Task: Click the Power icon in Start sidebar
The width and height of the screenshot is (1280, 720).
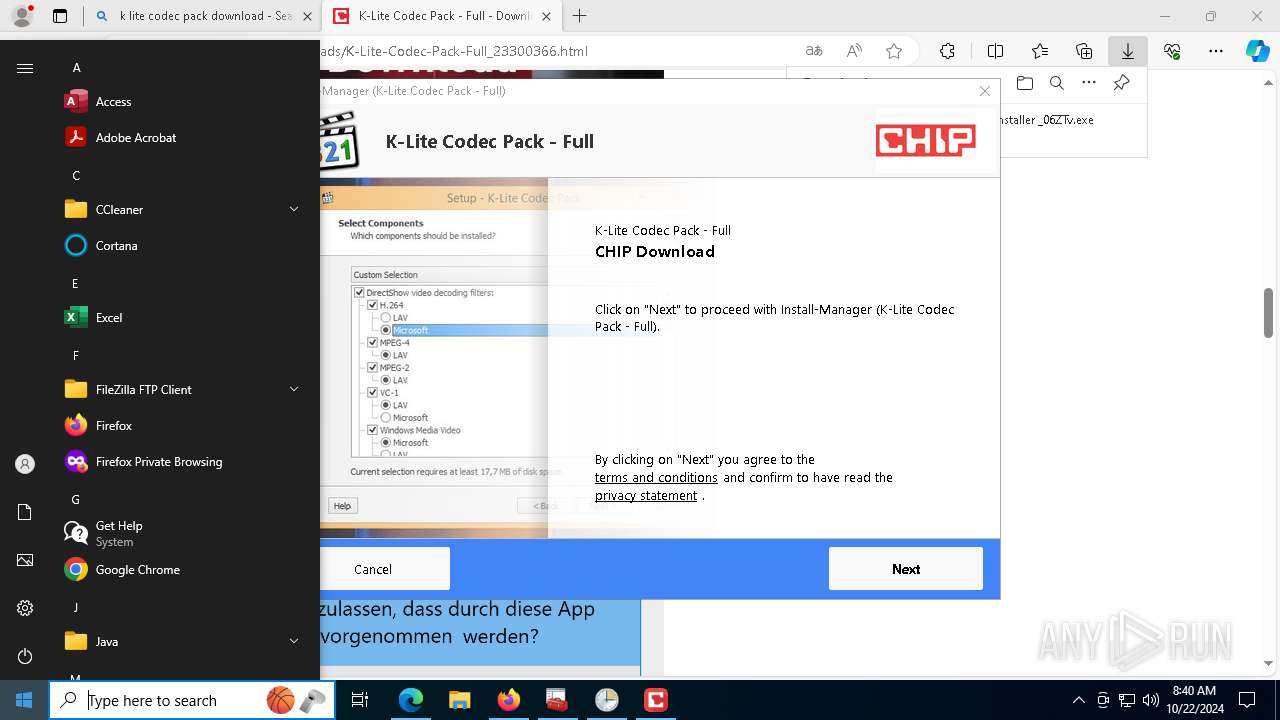Action: [x=25, y=656]
